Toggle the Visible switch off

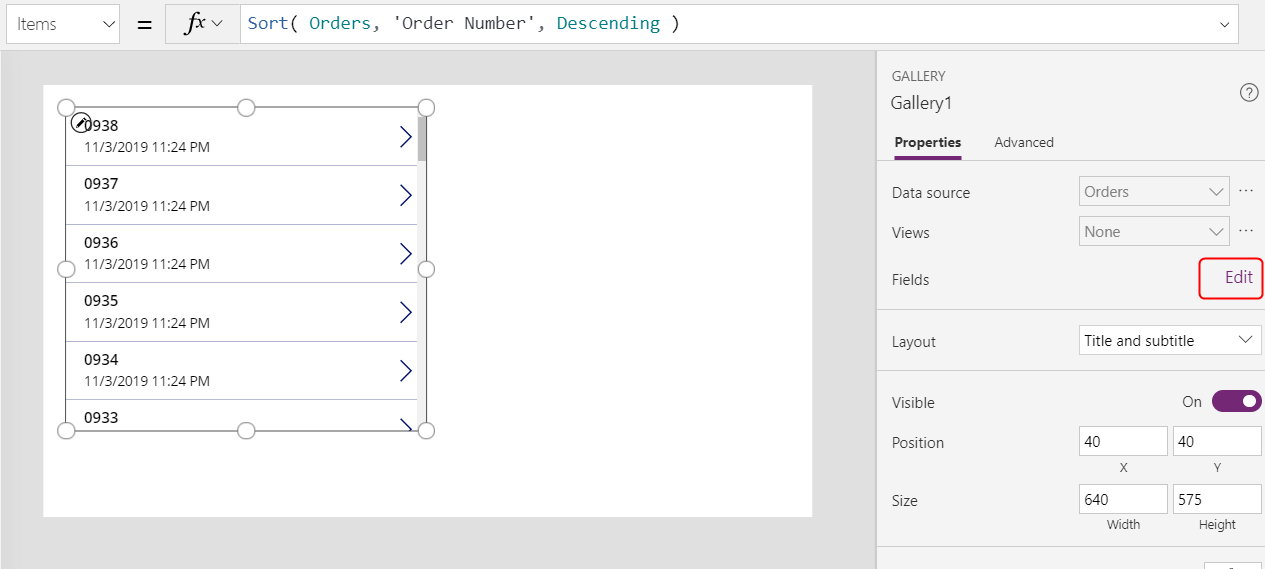pyautogui.click(x=1237, y=401)
